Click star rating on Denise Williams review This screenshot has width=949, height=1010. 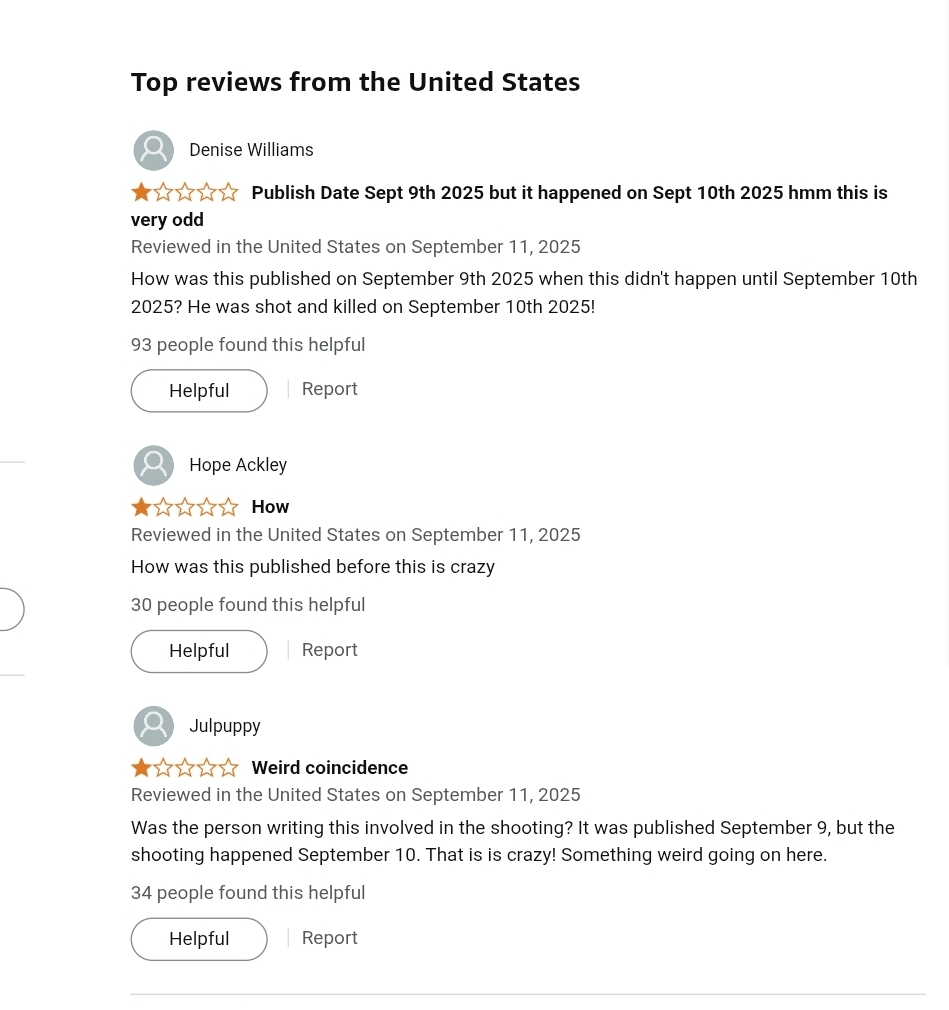click(185, 192)
